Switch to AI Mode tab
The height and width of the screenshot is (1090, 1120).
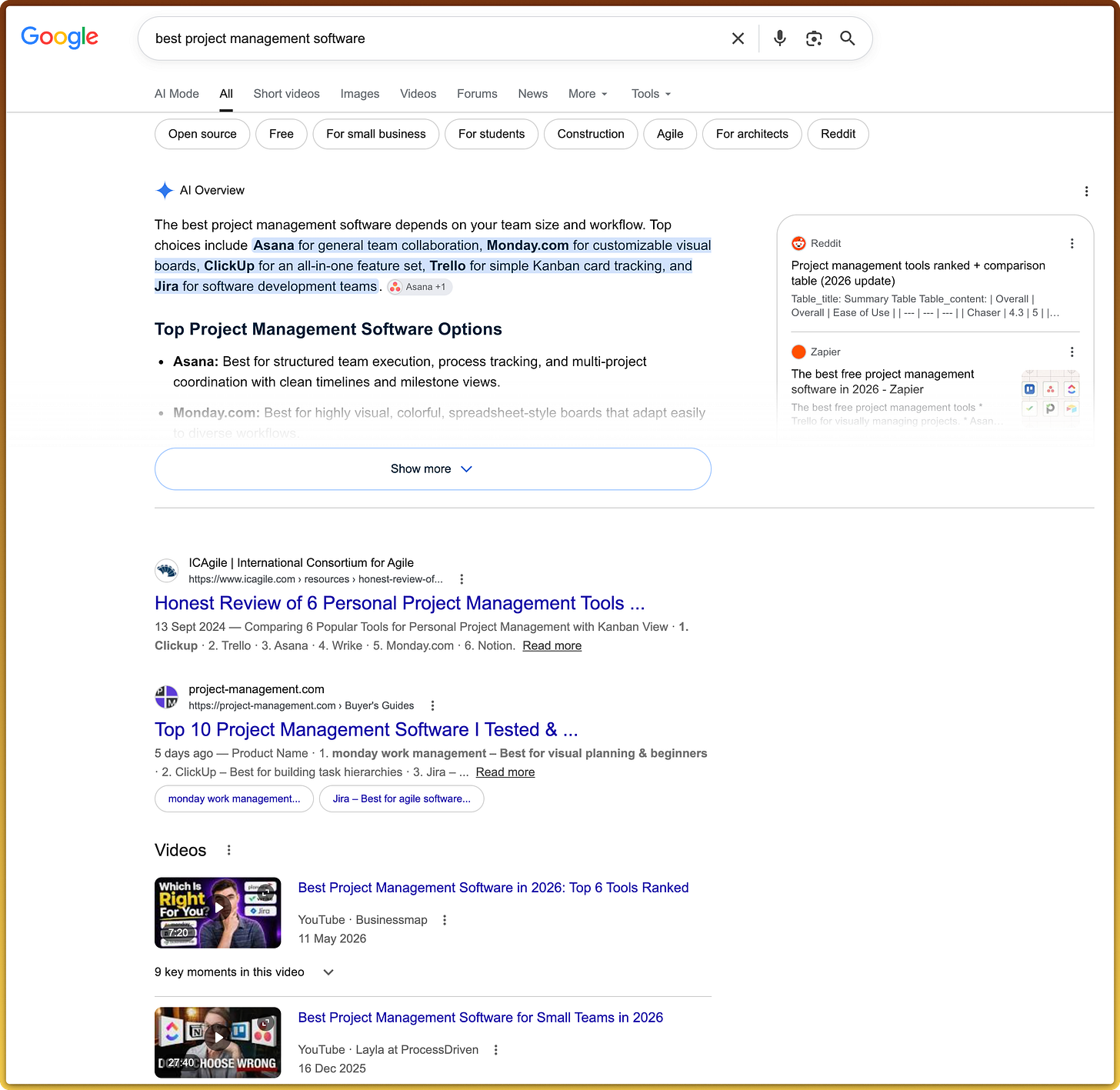click(x=177, y=94)
